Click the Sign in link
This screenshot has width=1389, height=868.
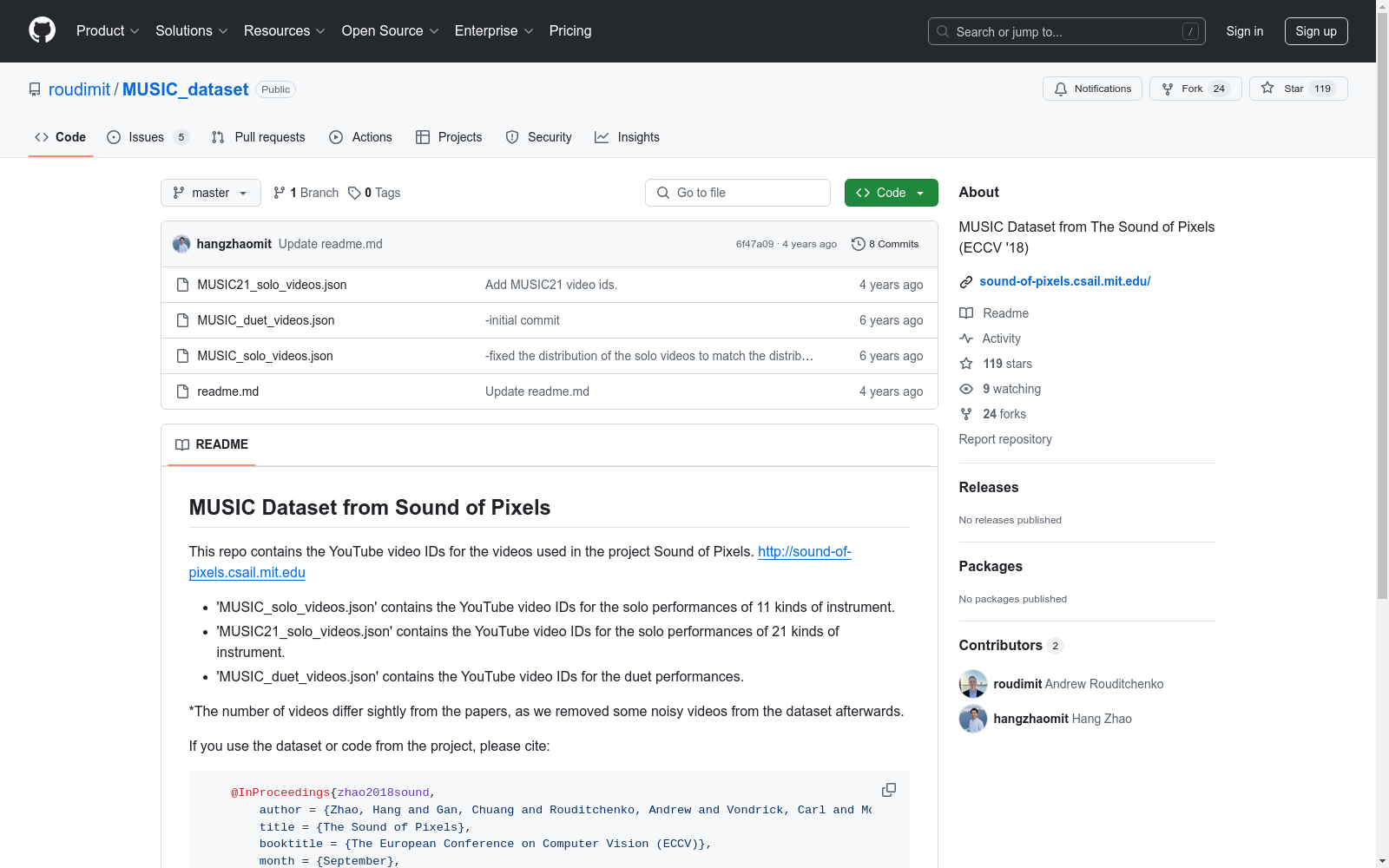pos(1245,31)
